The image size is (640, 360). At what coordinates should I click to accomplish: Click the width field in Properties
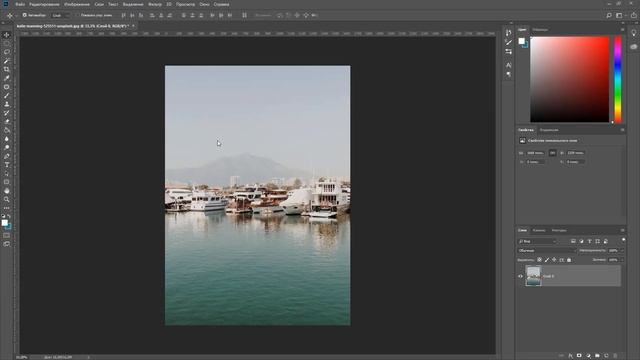coord(535,153)
